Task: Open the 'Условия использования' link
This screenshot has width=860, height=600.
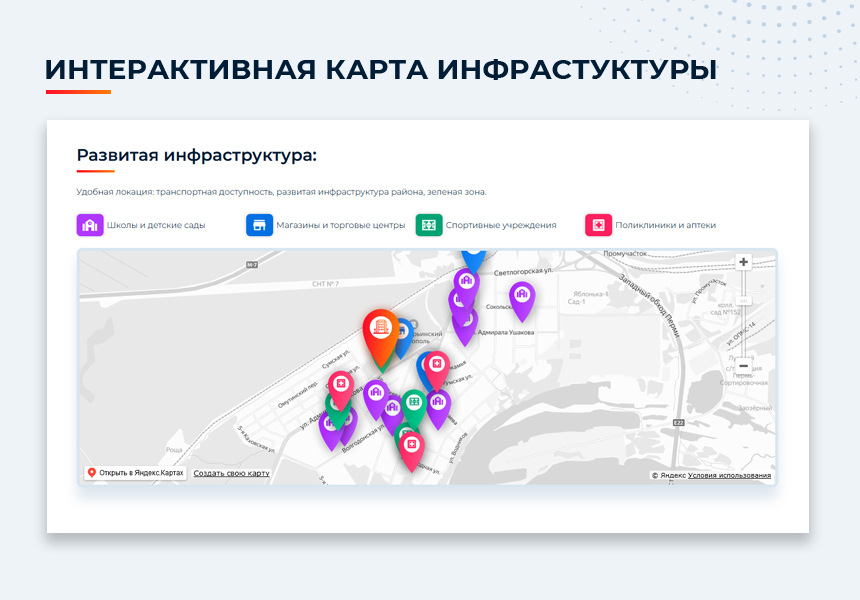Action: coord(730,474)
